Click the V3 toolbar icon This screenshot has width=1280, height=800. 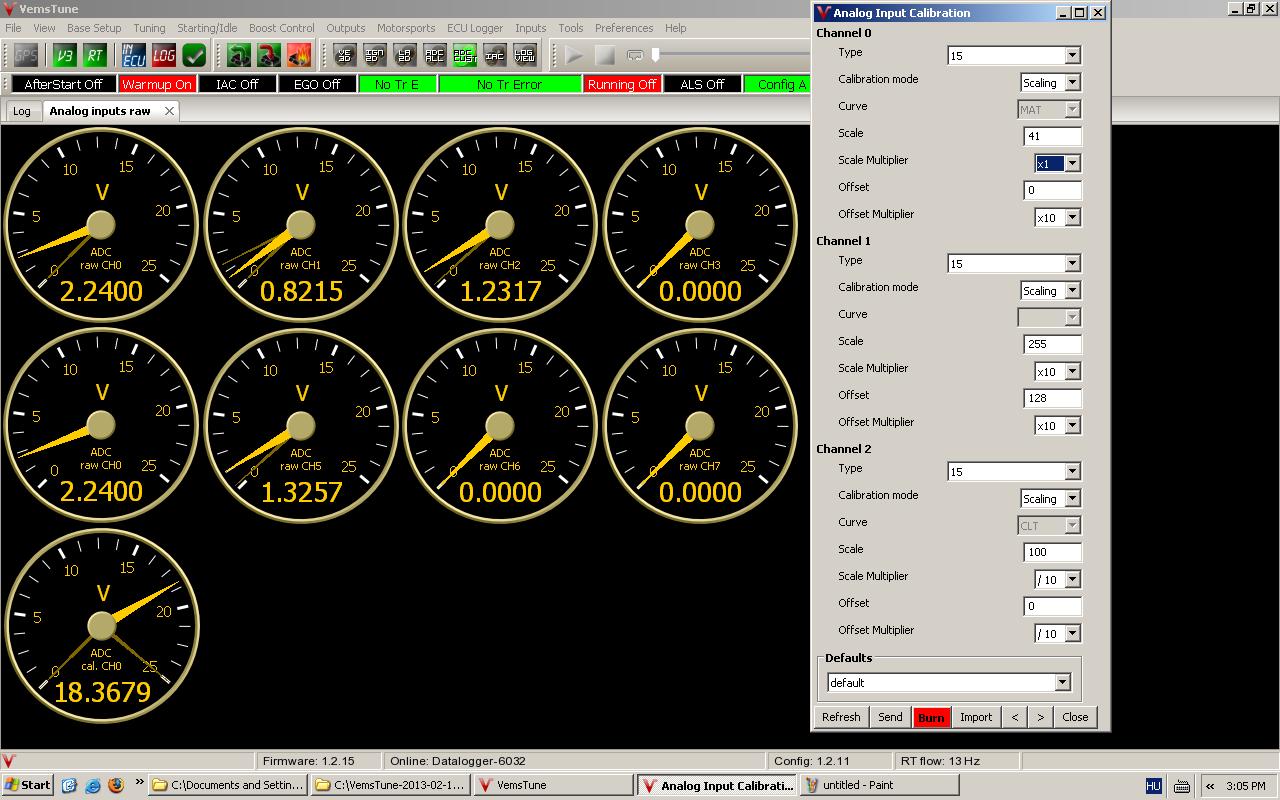tap(65, 55)
